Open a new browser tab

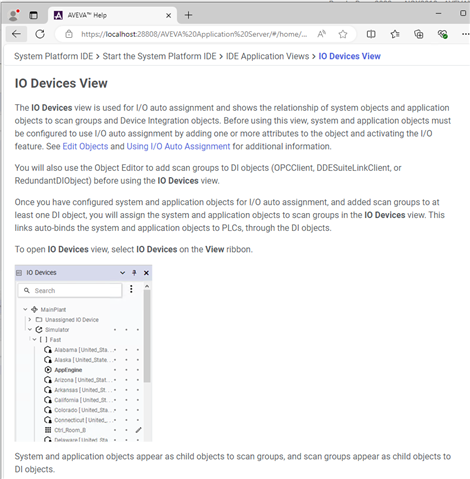tap(188, 15)
